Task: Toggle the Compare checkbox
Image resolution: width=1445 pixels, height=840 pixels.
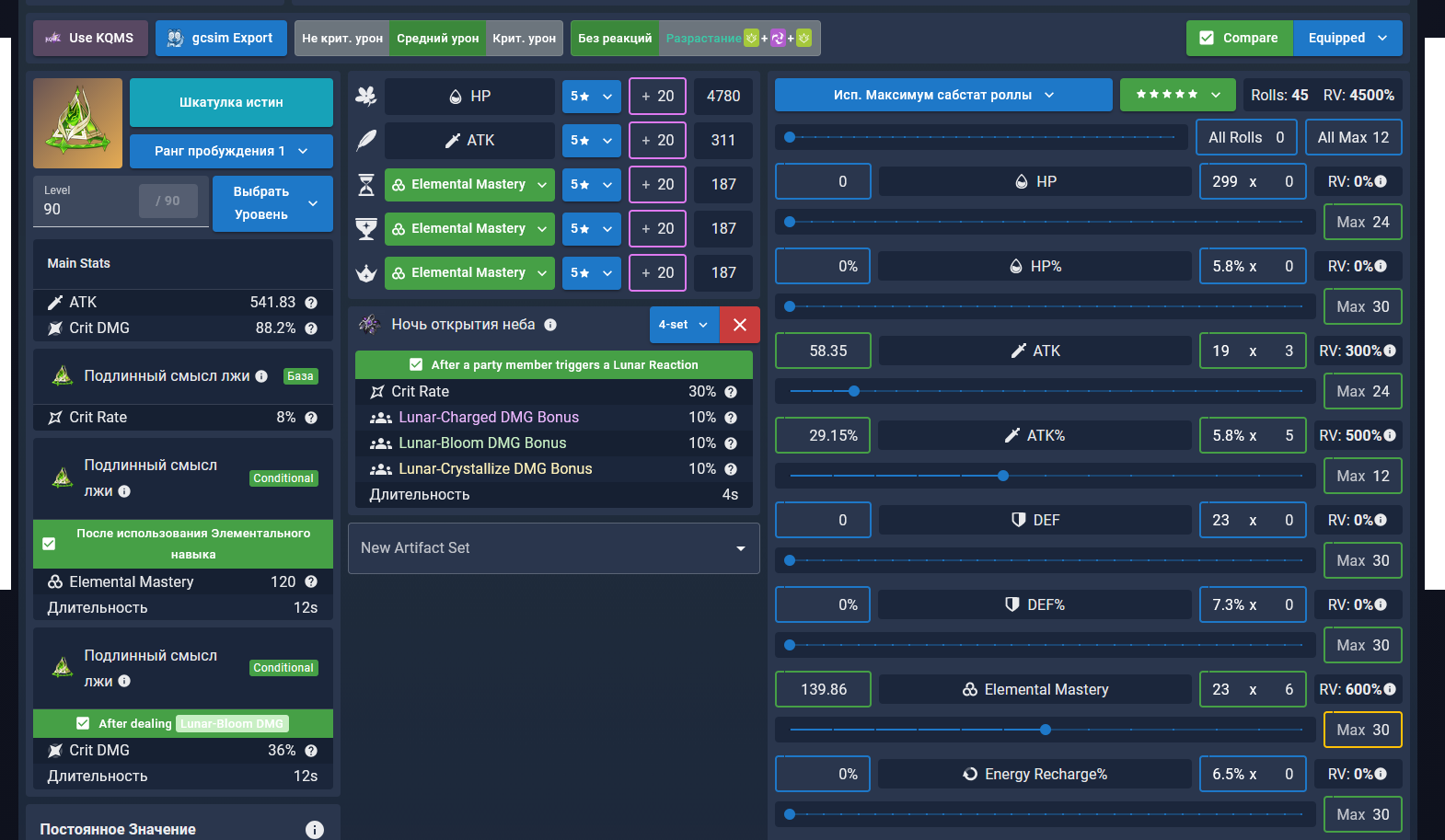Action: pos(1207,38)
